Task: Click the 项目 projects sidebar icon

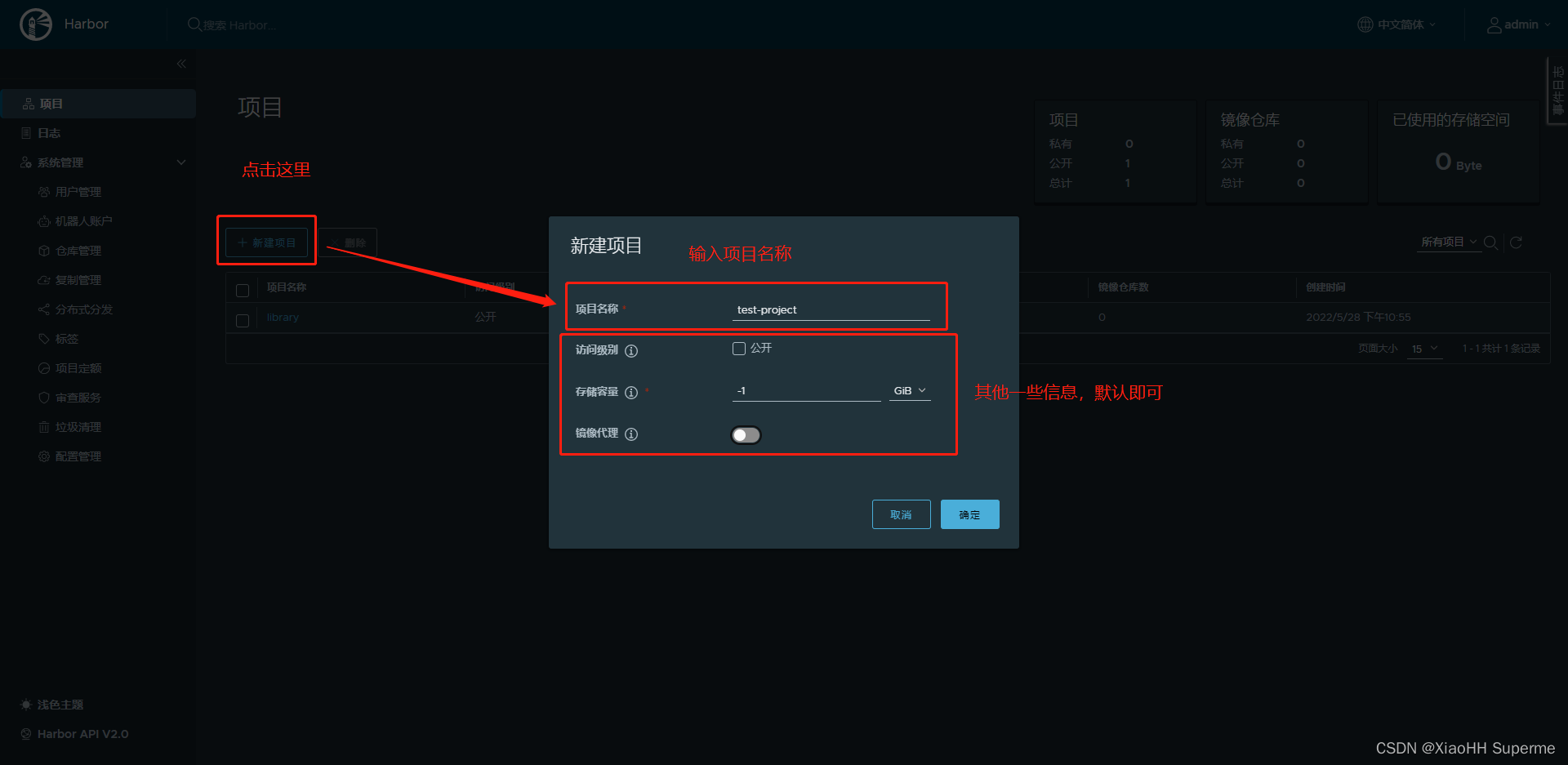Action: tap(29, 104)
